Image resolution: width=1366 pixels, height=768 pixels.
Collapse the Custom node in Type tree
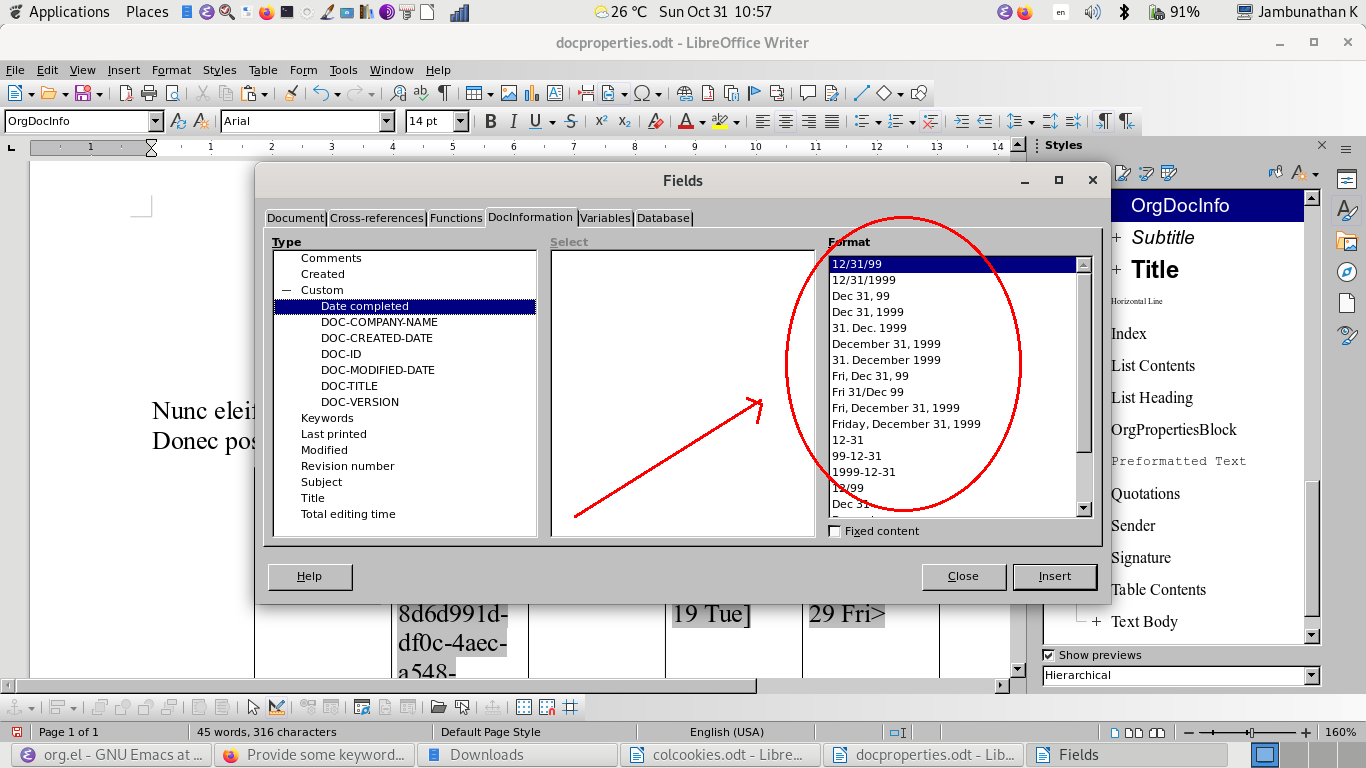[286, 290]
